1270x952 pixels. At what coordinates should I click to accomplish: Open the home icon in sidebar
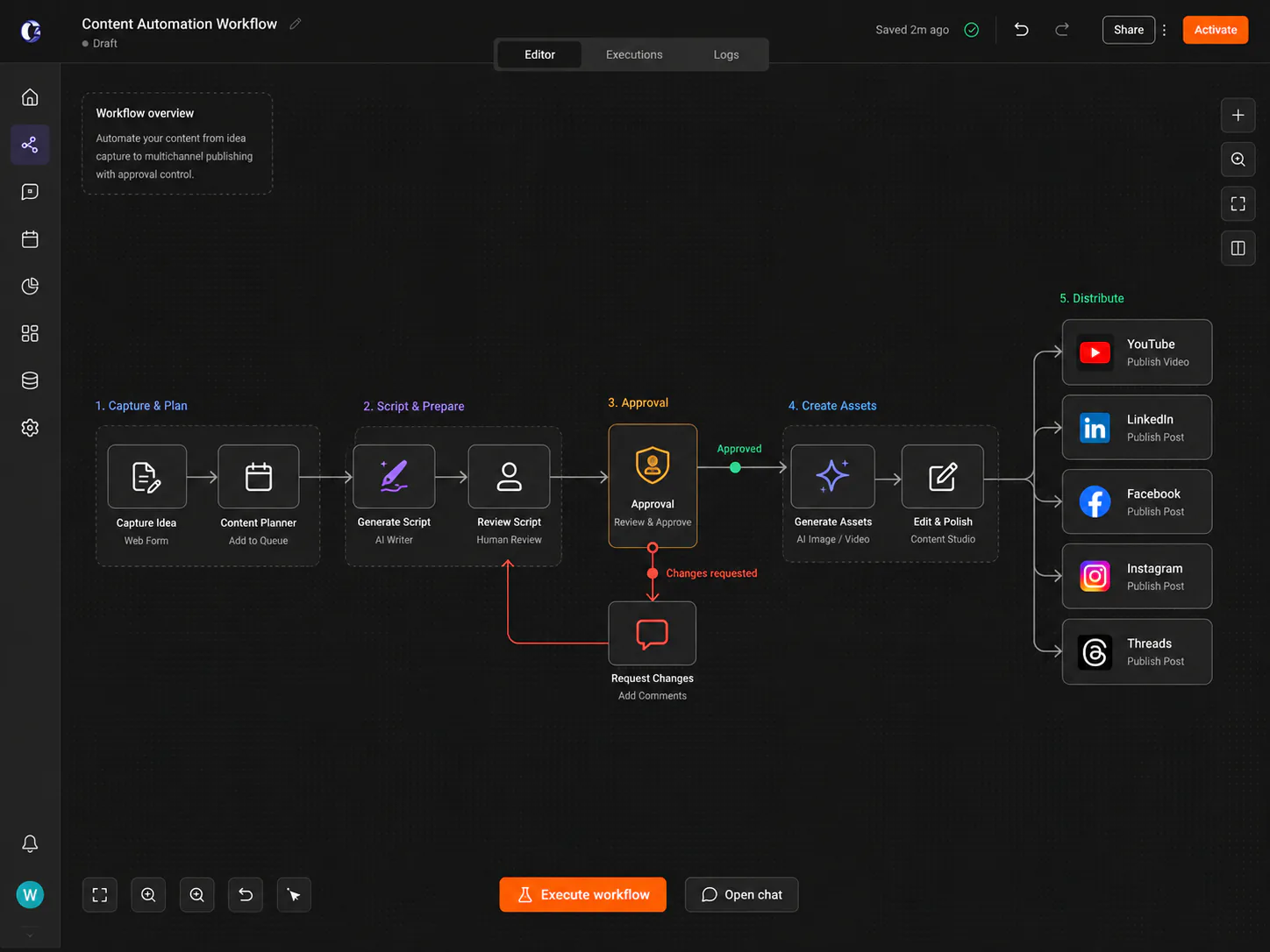30,97
